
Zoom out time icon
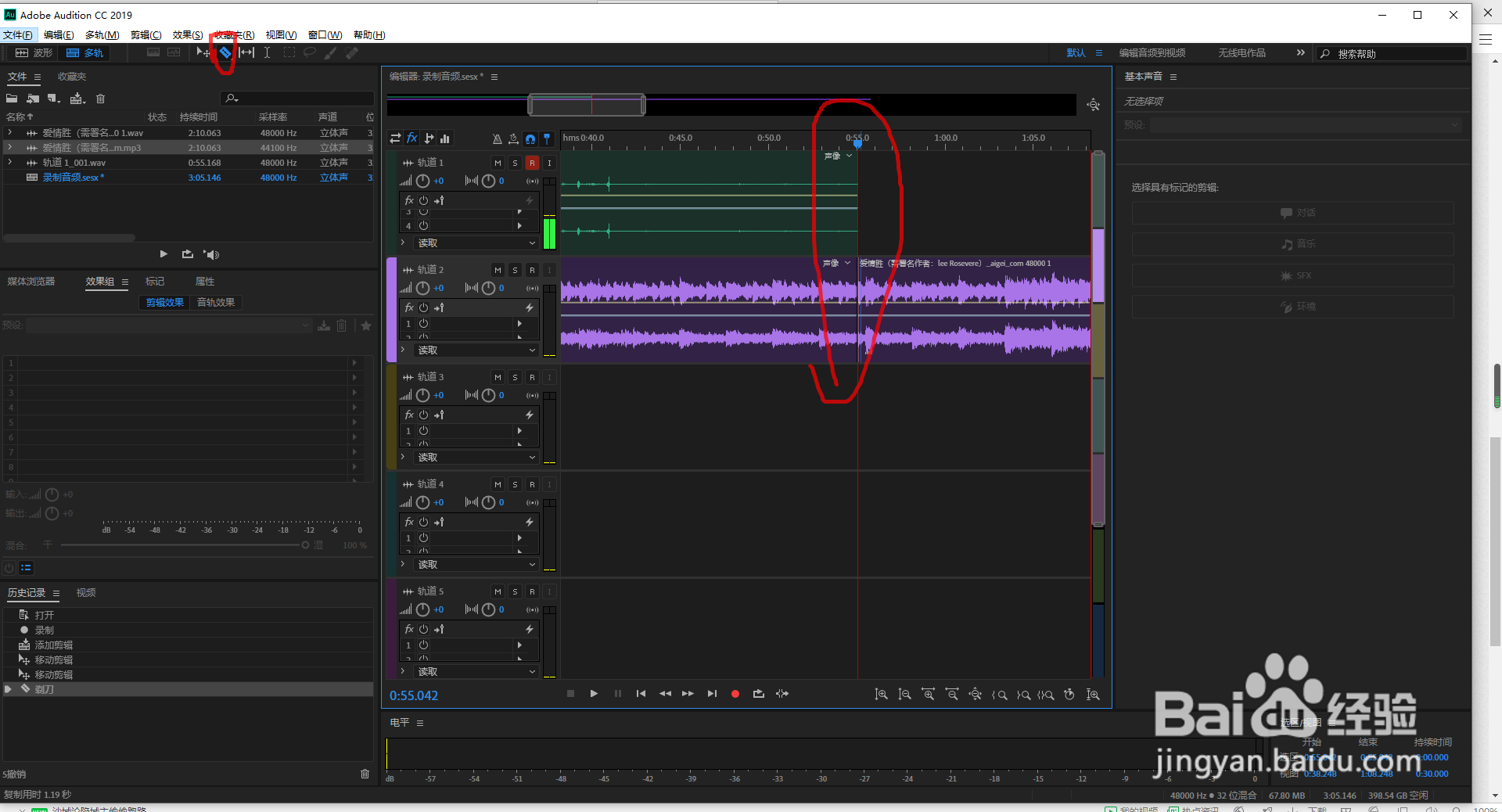951,695
